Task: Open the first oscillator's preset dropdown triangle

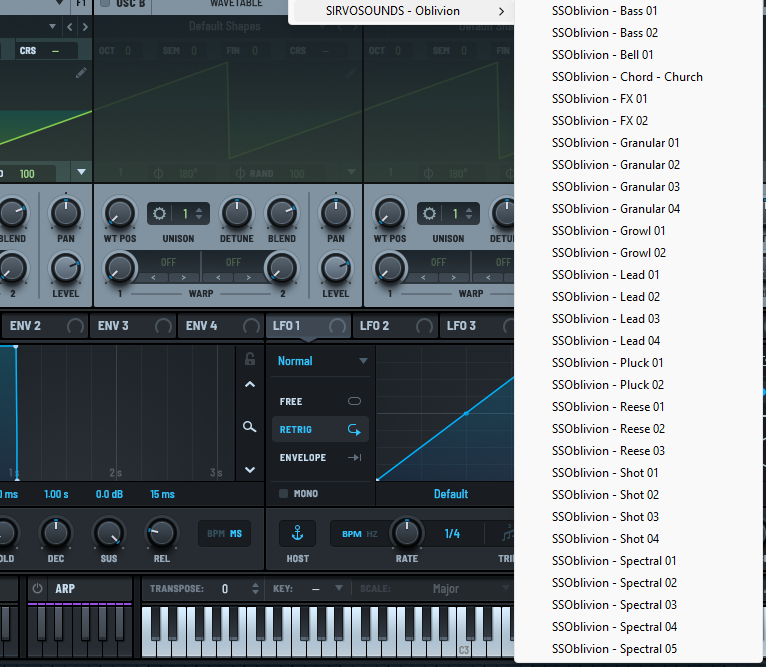Action: click(52, 26)
